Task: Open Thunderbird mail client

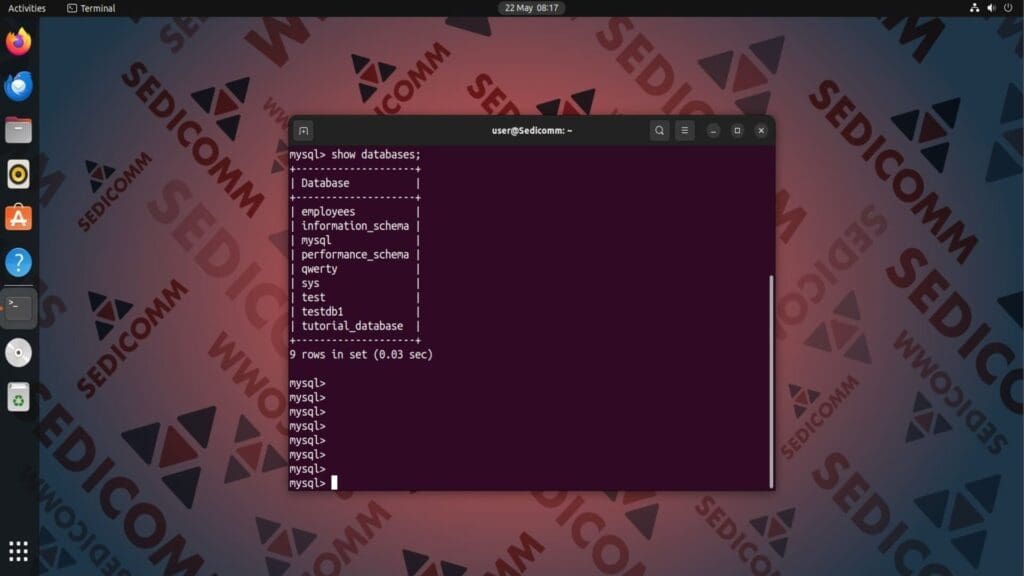Action: tap(18, 86)
